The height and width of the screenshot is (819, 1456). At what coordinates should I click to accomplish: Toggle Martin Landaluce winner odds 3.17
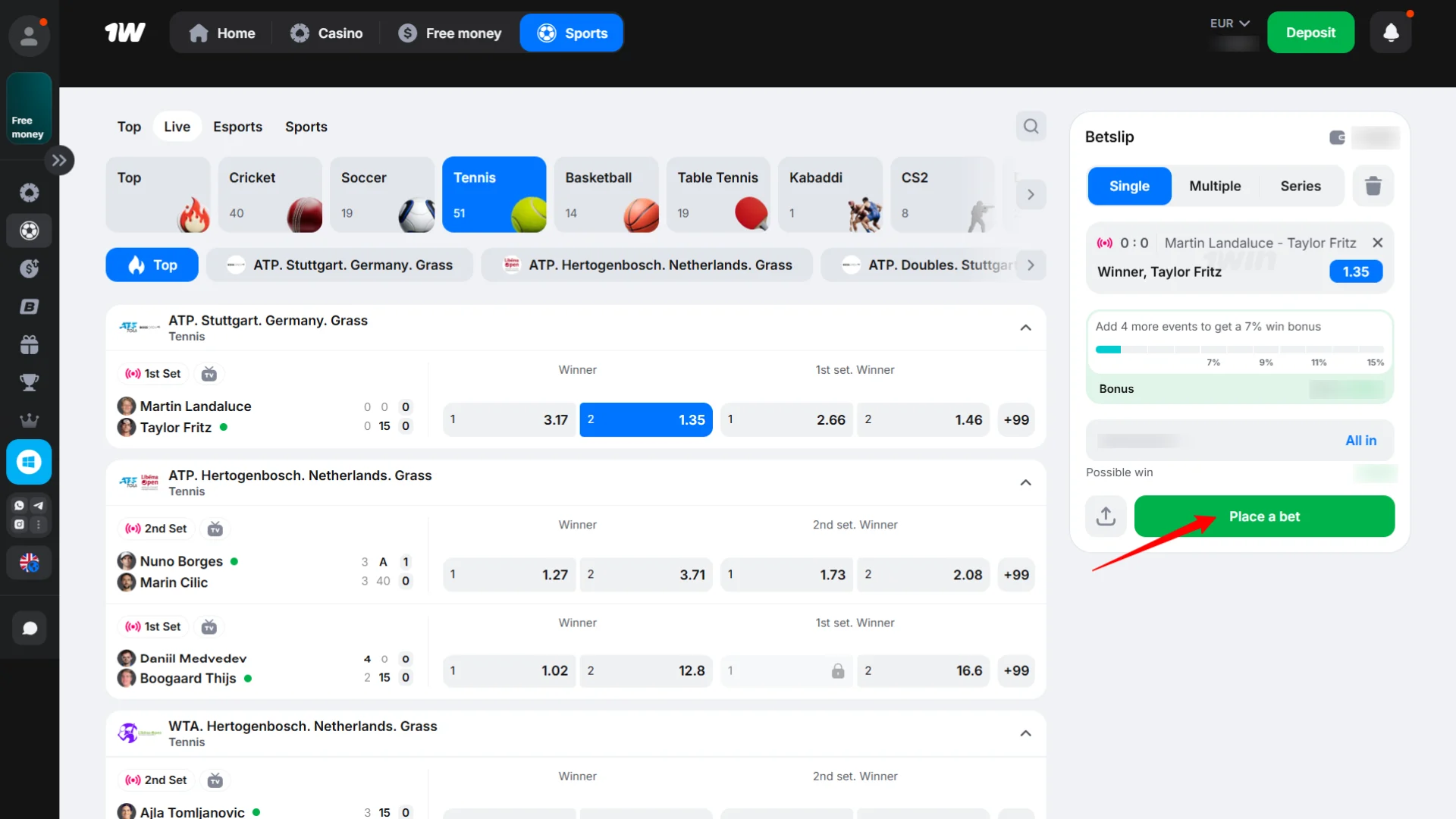click(509, 419)
